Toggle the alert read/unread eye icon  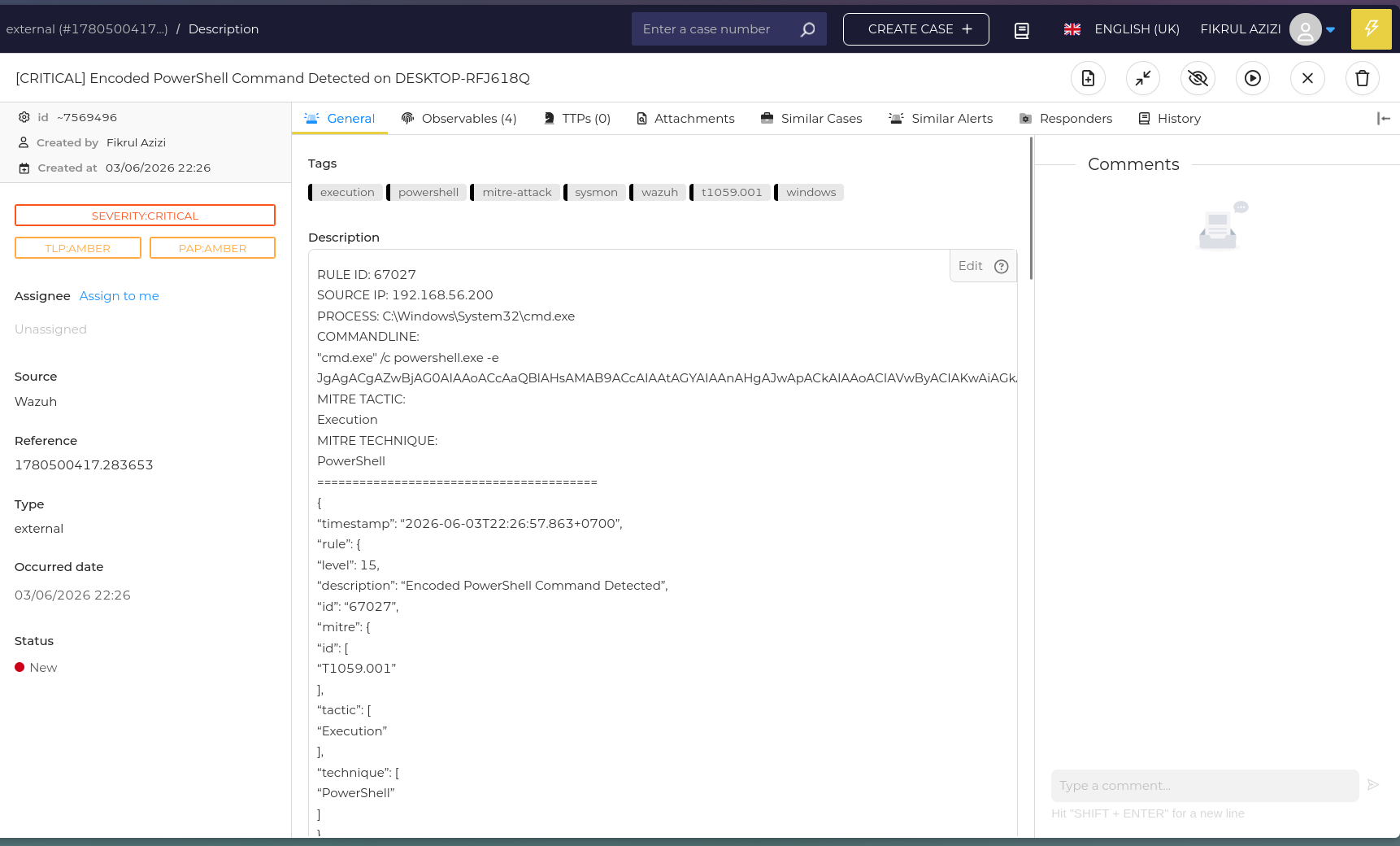[x=1198, y=78]
